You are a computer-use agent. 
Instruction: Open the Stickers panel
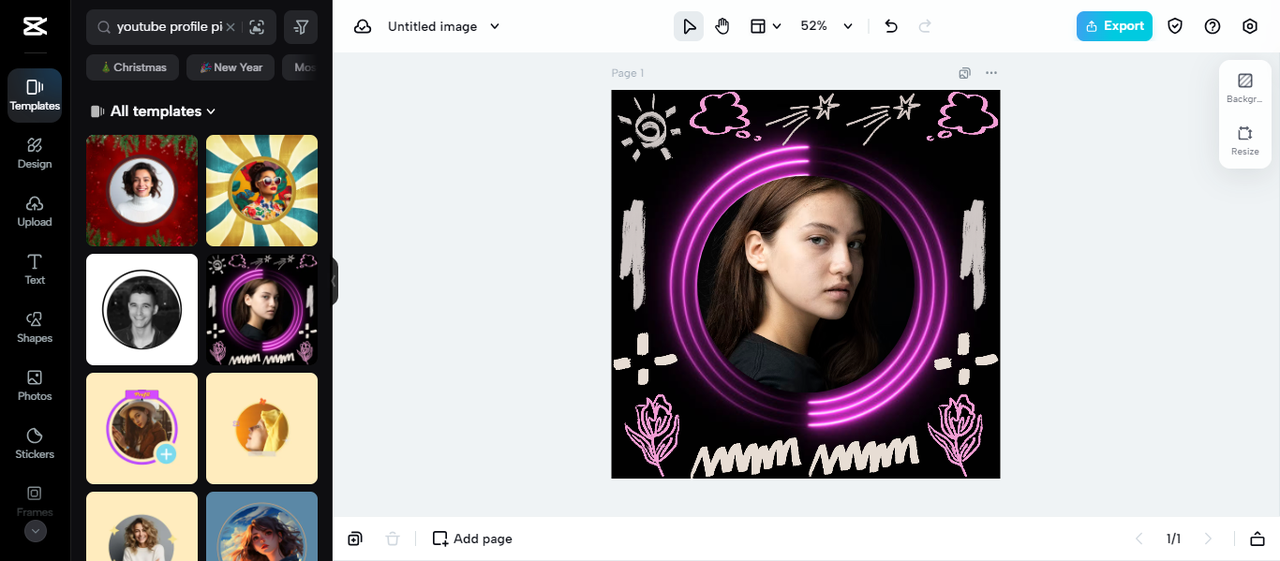coord(34,442)
